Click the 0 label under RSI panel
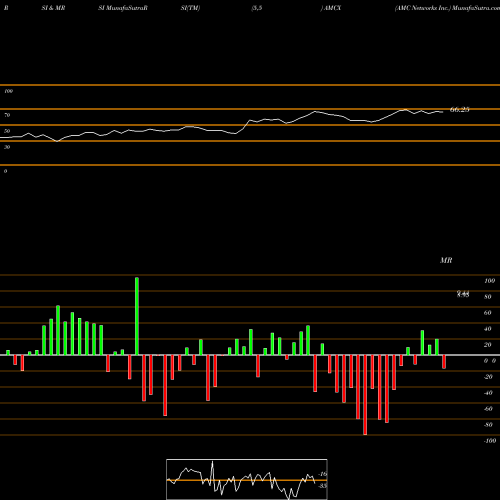Viewport: 500px width, 500px height. coord(5,171)
